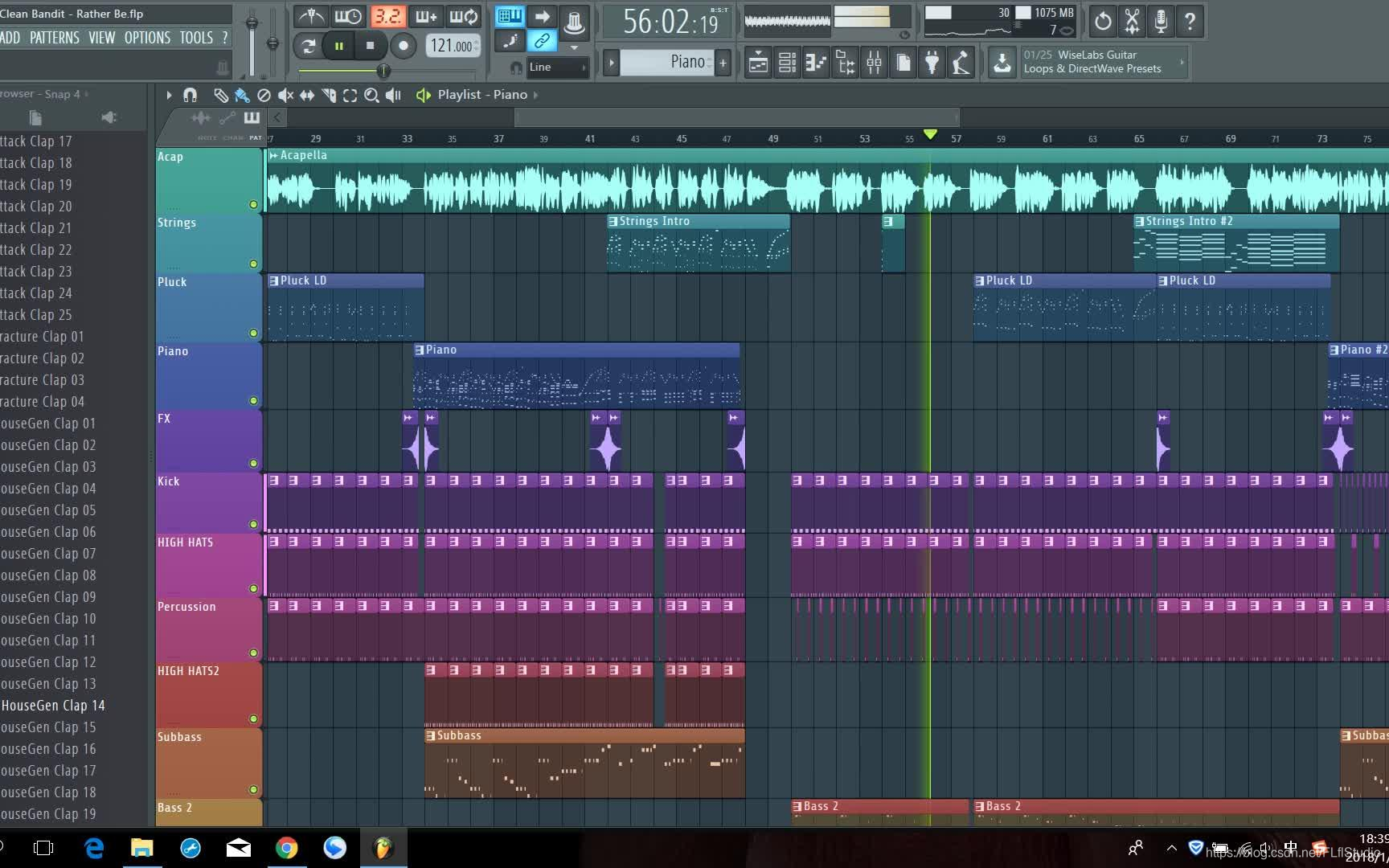This screenshot has height=868, width=1389.
Task: Click one-click audio recording microphone
Action: [x=1161, y=22]
